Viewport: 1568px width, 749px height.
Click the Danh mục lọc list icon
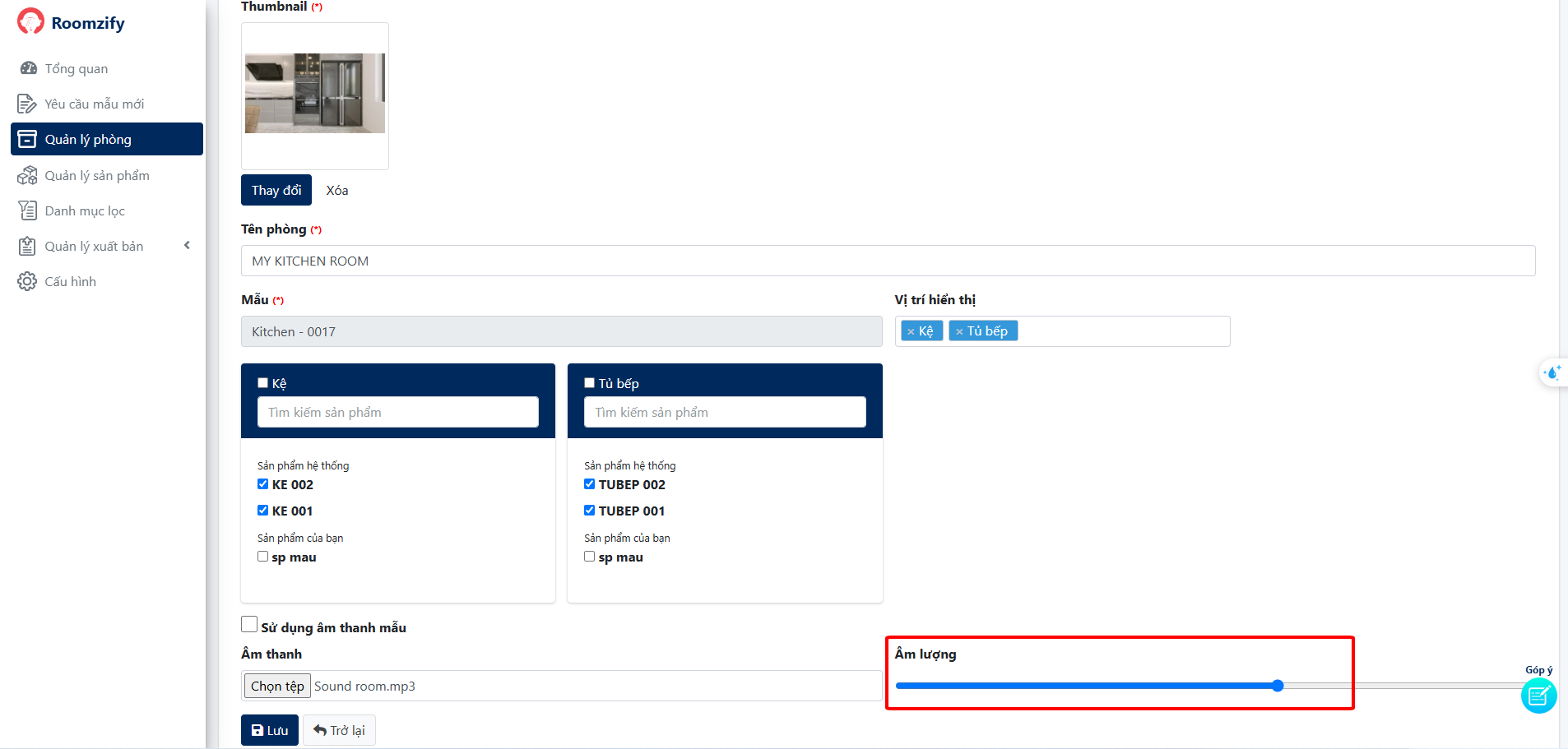tap(27, 210)
